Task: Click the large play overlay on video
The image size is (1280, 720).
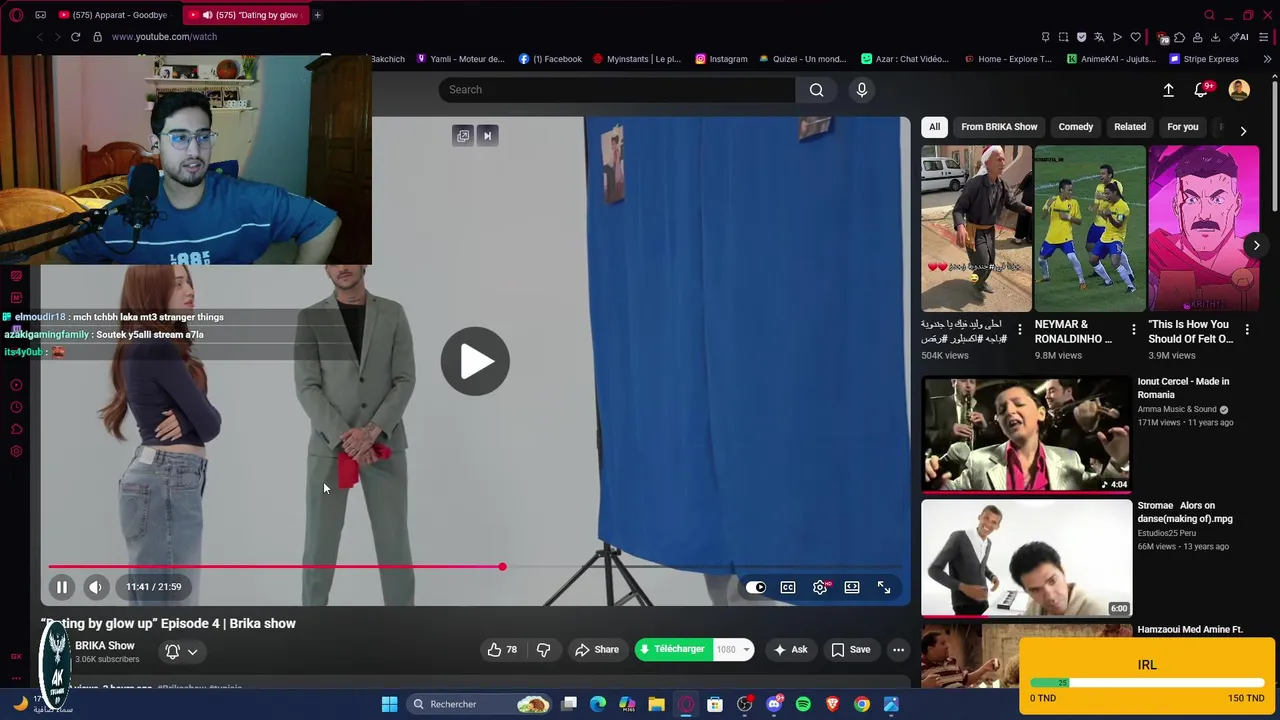Action: click(x=475, y=361)
